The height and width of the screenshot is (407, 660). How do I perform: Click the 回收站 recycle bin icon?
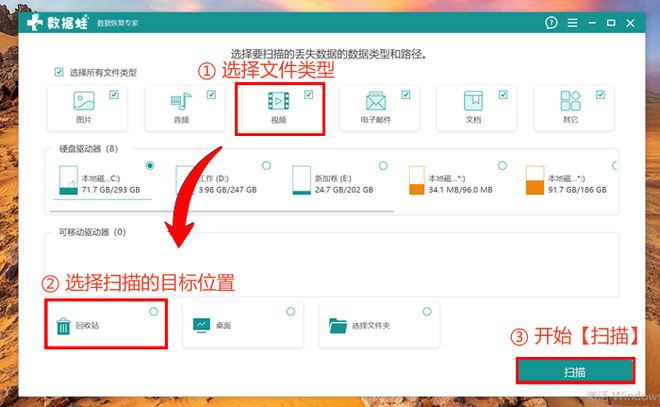[x=63, y=326]
